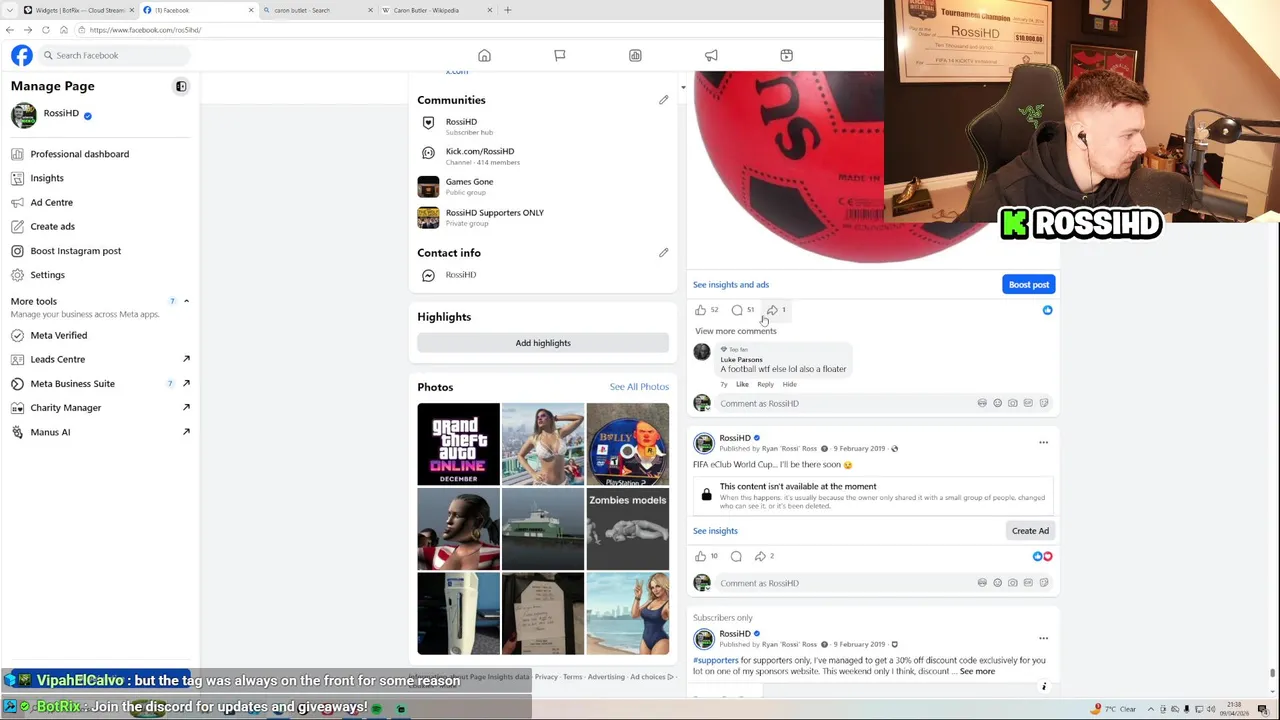Open the insights chart icon in top navigation
This screenshot has width=1280, height=720.
635,55
